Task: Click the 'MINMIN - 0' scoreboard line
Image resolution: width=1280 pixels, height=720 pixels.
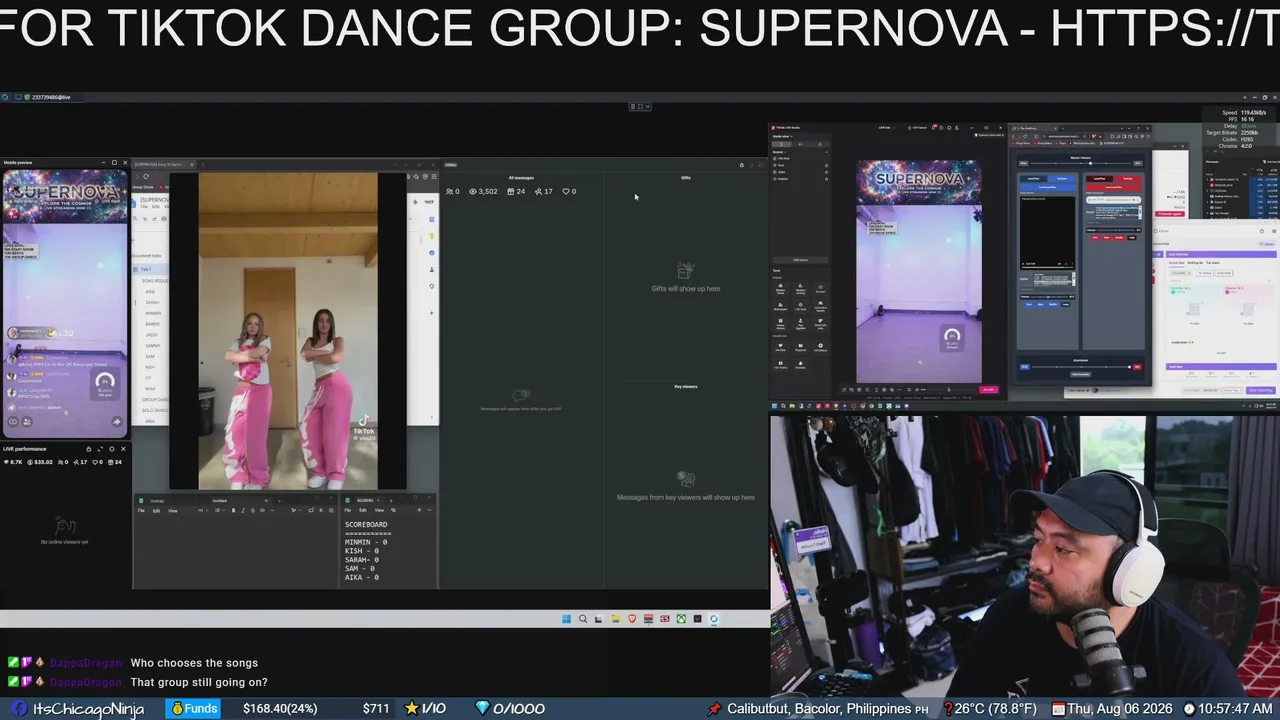Action: [366, 542]
